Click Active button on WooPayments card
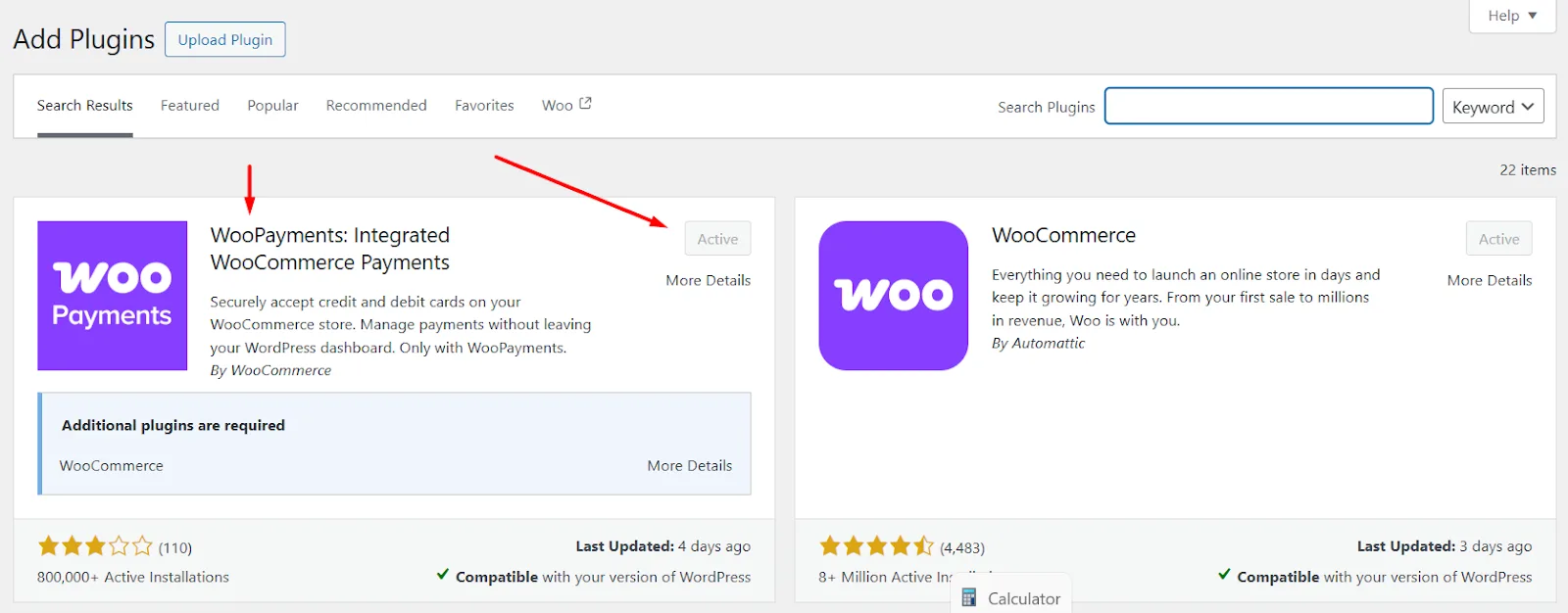The height and width of the screenshot is (613, 1568). pos(717,239)
